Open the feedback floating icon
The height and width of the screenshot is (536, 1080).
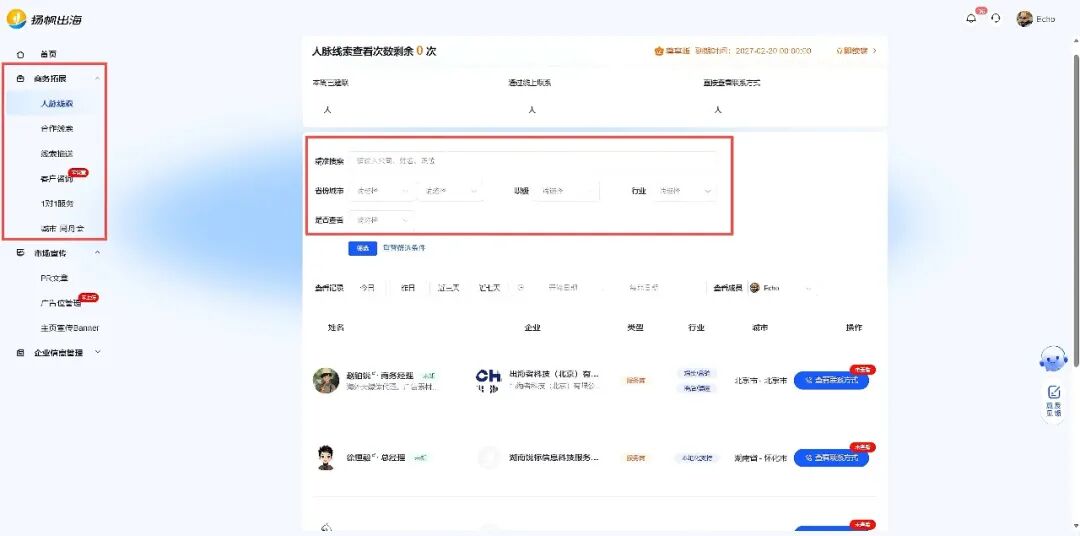pos(1053,401)
